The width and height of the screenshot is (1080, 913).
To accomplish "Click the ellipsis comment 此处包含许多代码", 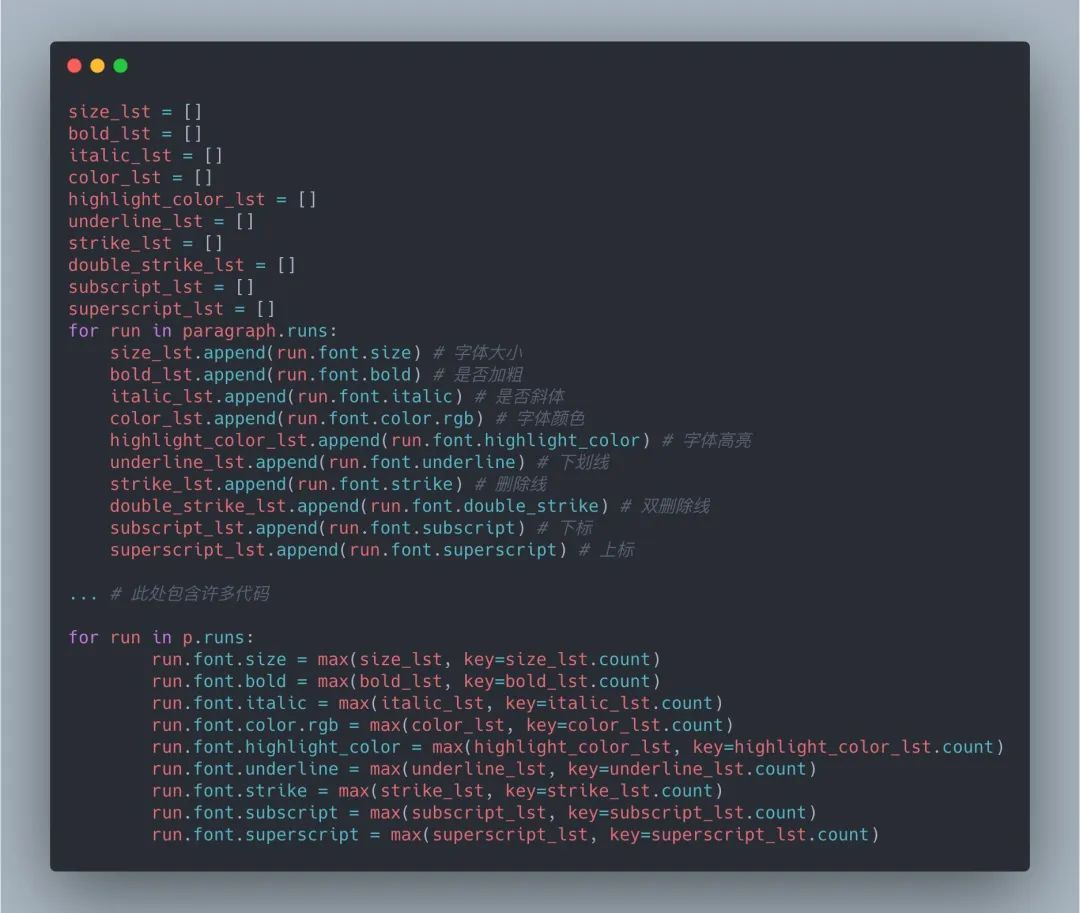I will point(169,594).
